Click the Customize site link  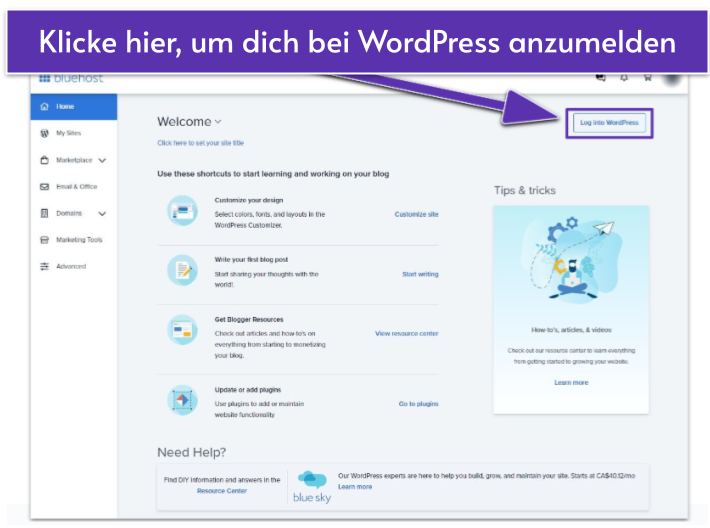coord(417,214)
